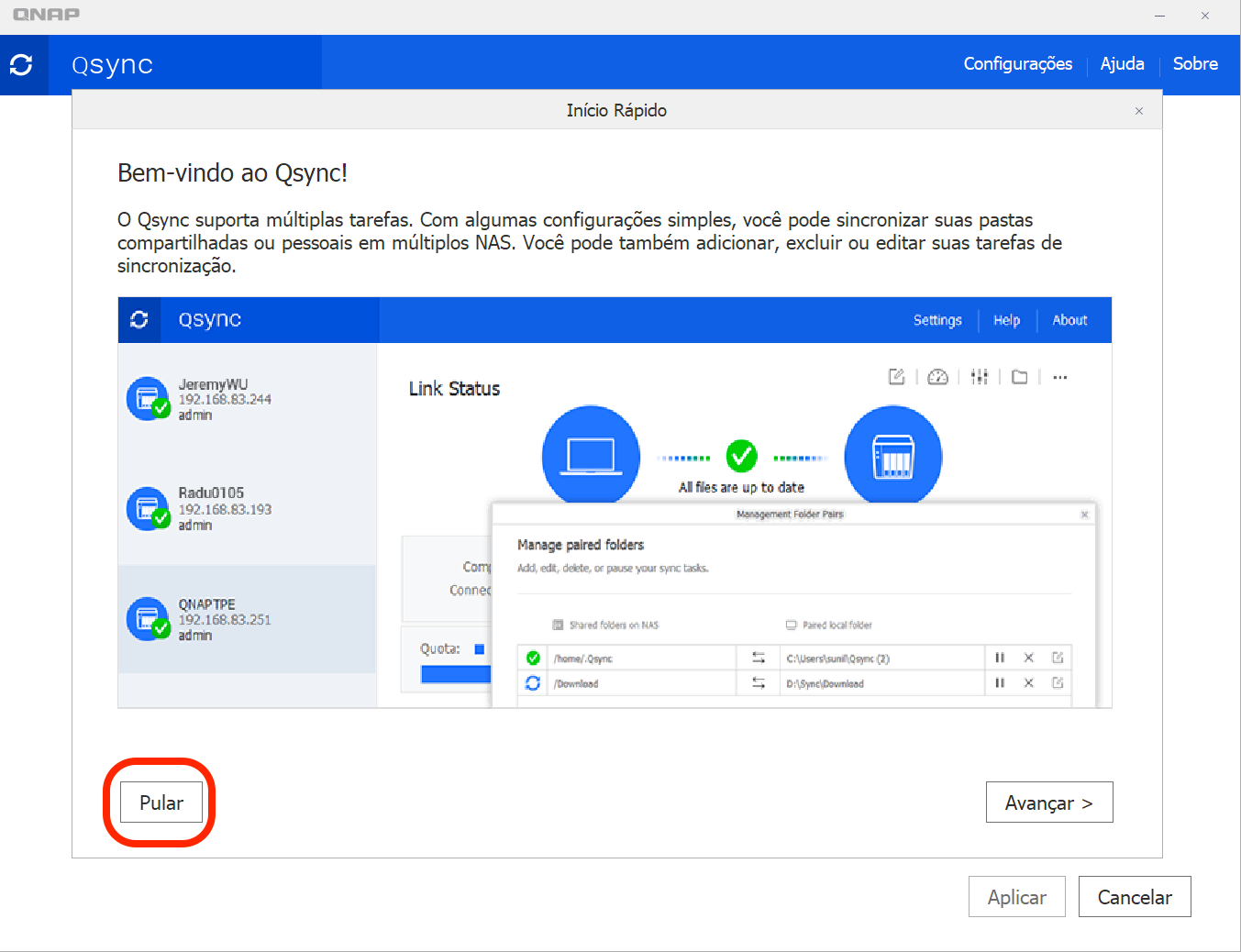Image resolution: width=1241 pixels, height=952 pixels.
Task: Open the Ajuda menu
Action: click(1122, 64)
